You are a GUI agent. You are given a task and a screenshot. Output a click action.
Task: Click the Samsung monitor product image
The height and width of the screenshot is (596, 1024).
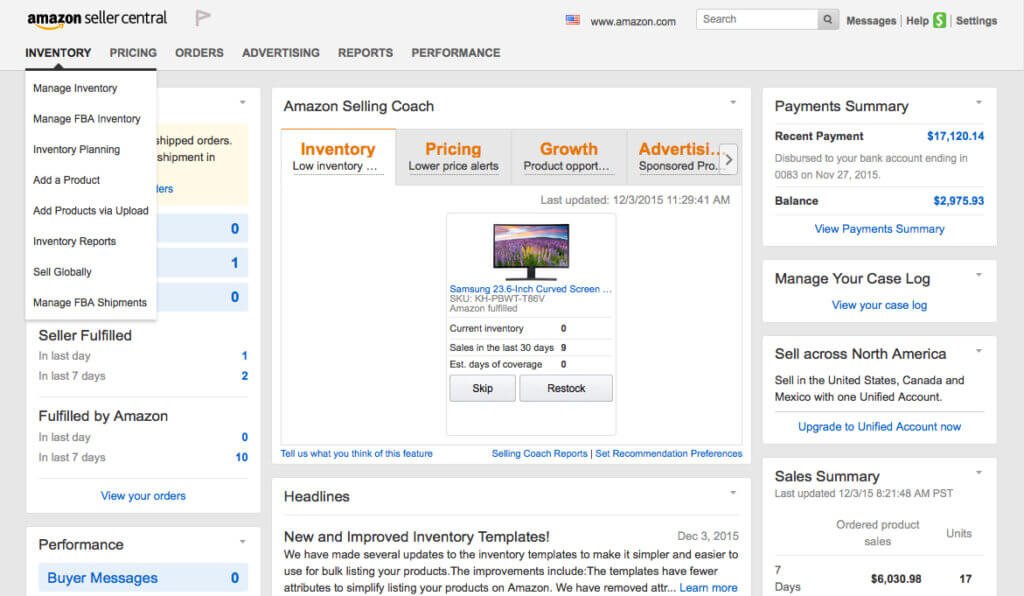(x=531, y=250)
